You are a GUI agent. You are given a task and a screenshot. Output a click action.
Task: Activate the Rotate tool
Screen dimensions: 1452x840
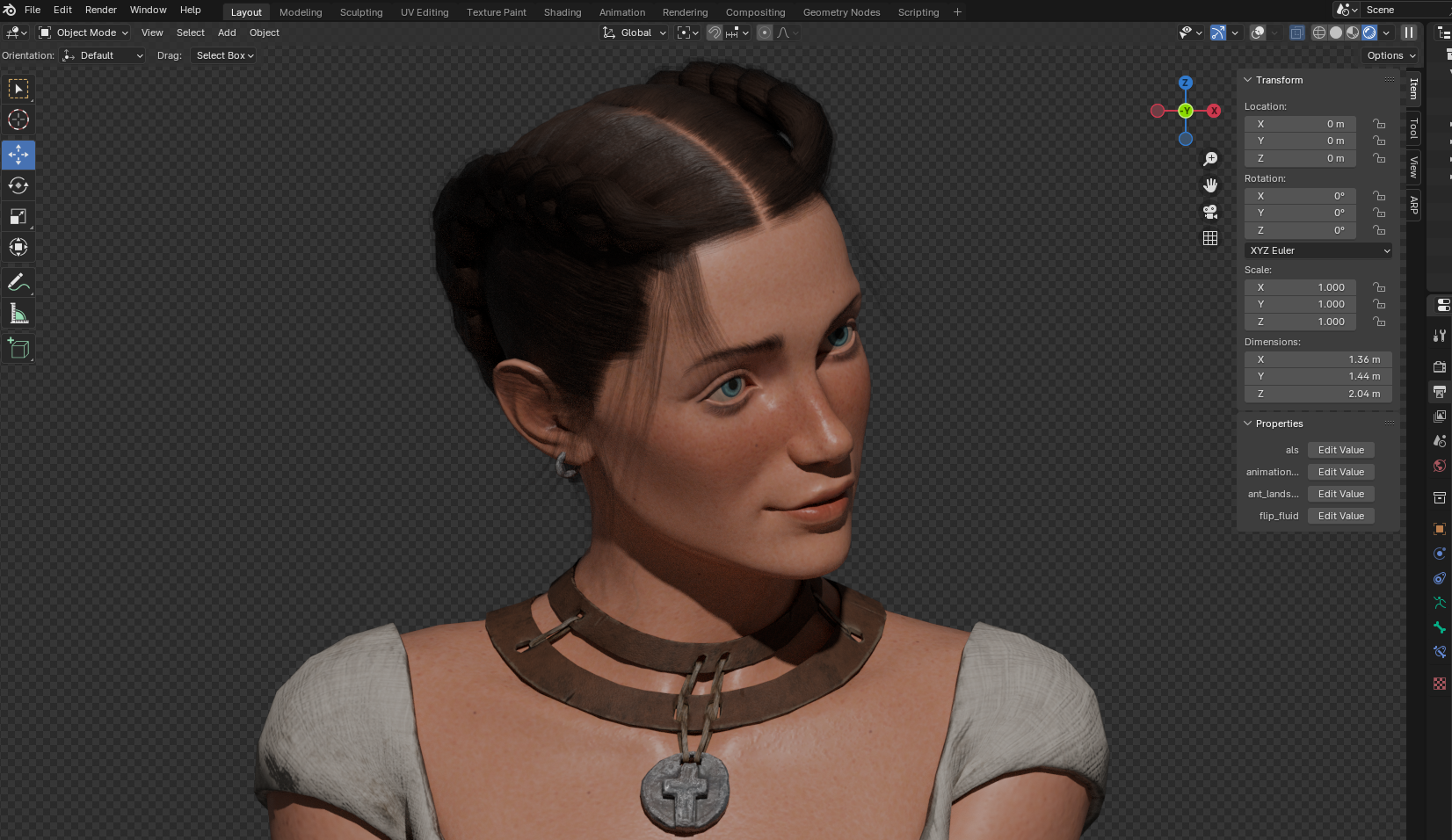point(18,185)
